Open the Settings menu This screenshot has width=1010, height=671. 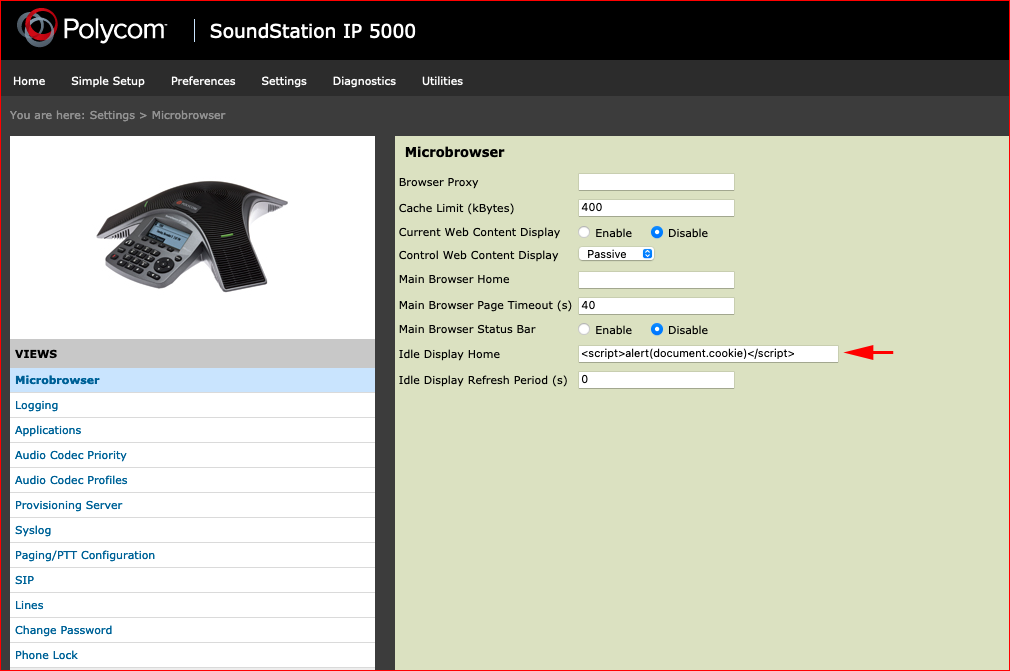[x=283, y=81]
